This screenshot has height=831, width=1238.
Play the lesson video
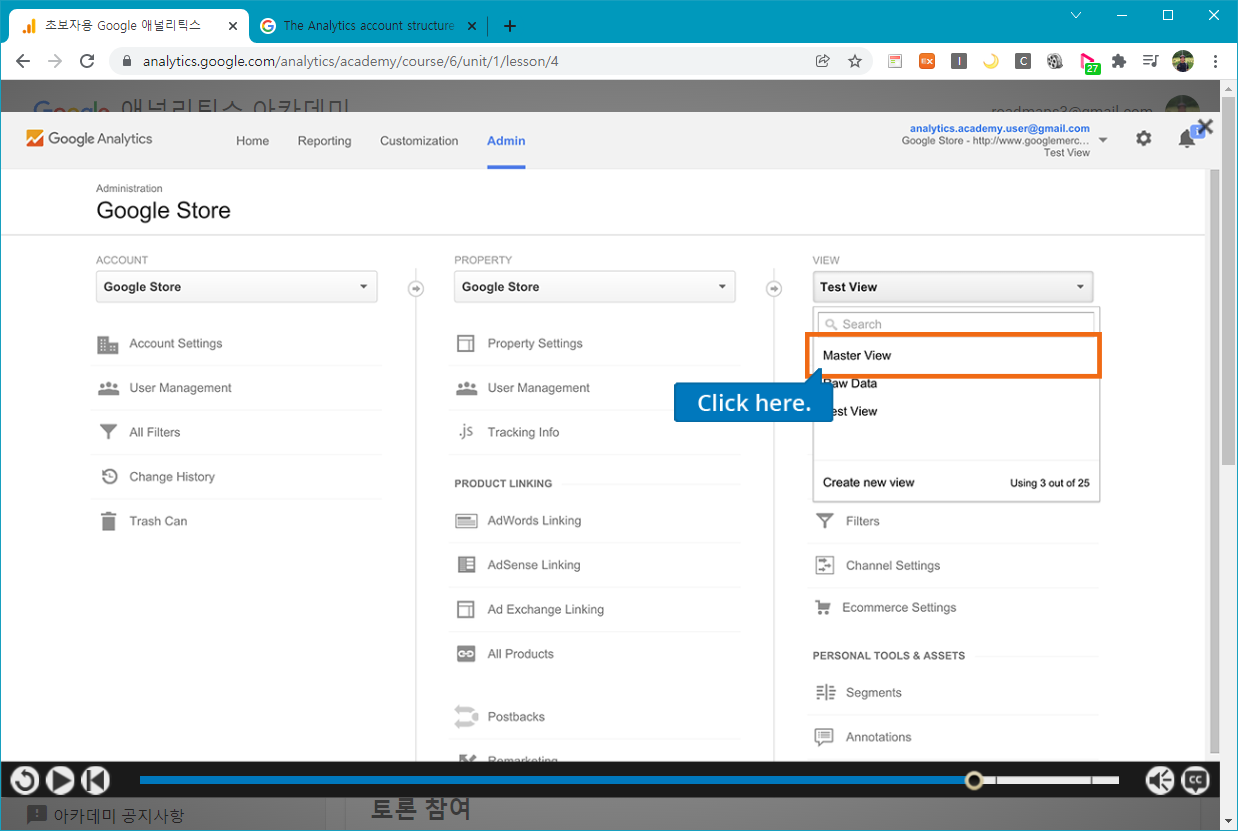click(x=60, y=780)
